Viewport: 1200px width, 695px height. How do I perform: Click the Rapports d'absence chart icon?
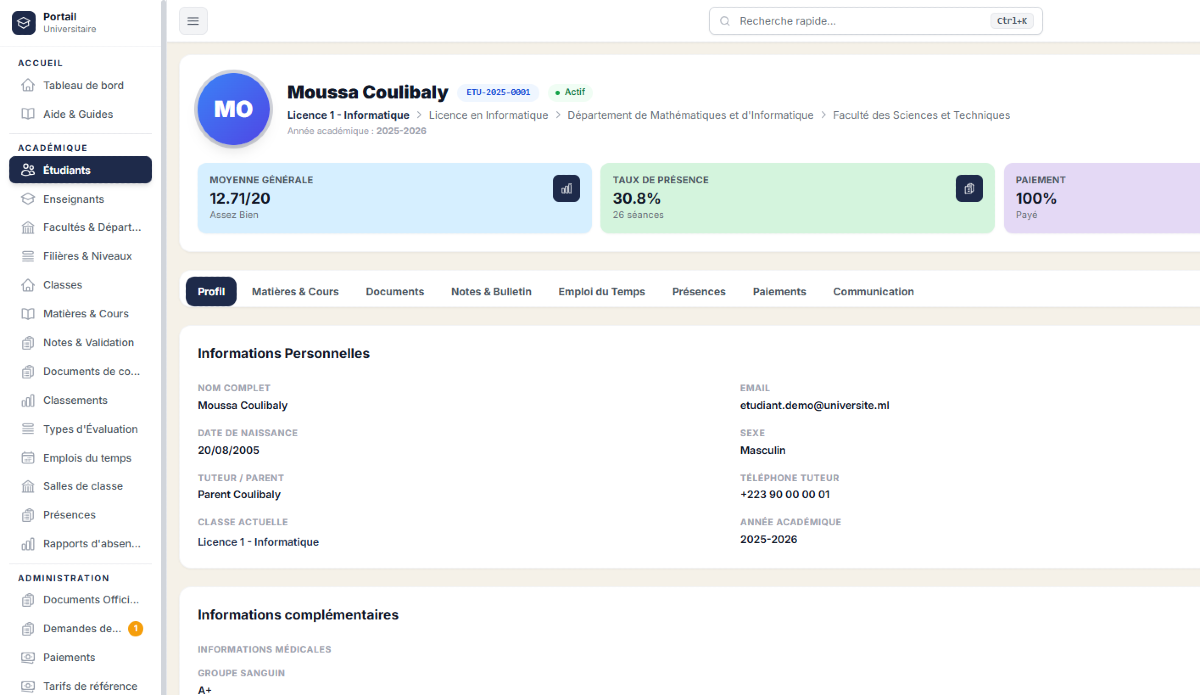pos(28,544)
